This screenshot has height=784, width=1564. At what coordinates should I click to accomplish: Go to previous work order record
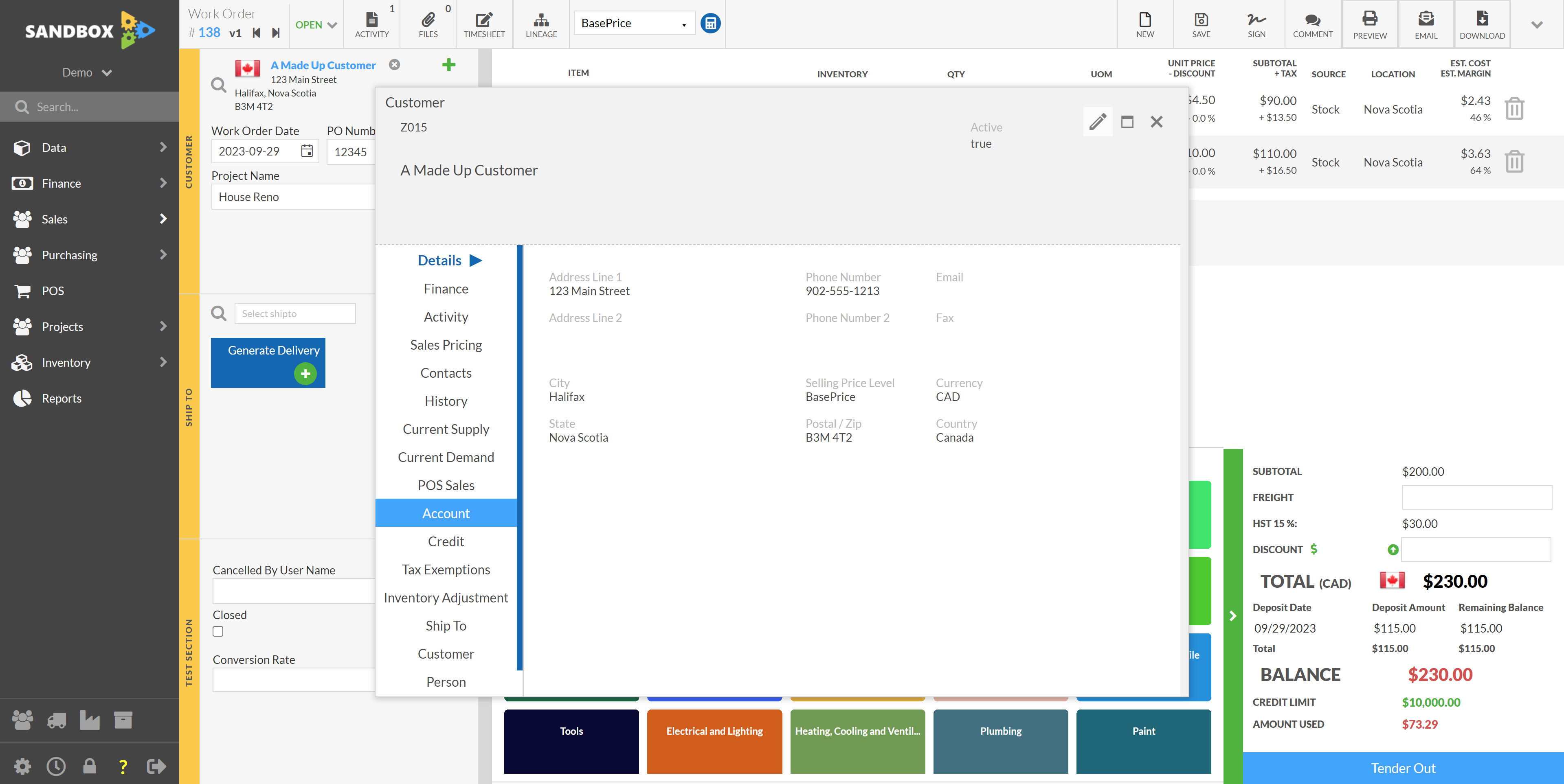[256, 32]
